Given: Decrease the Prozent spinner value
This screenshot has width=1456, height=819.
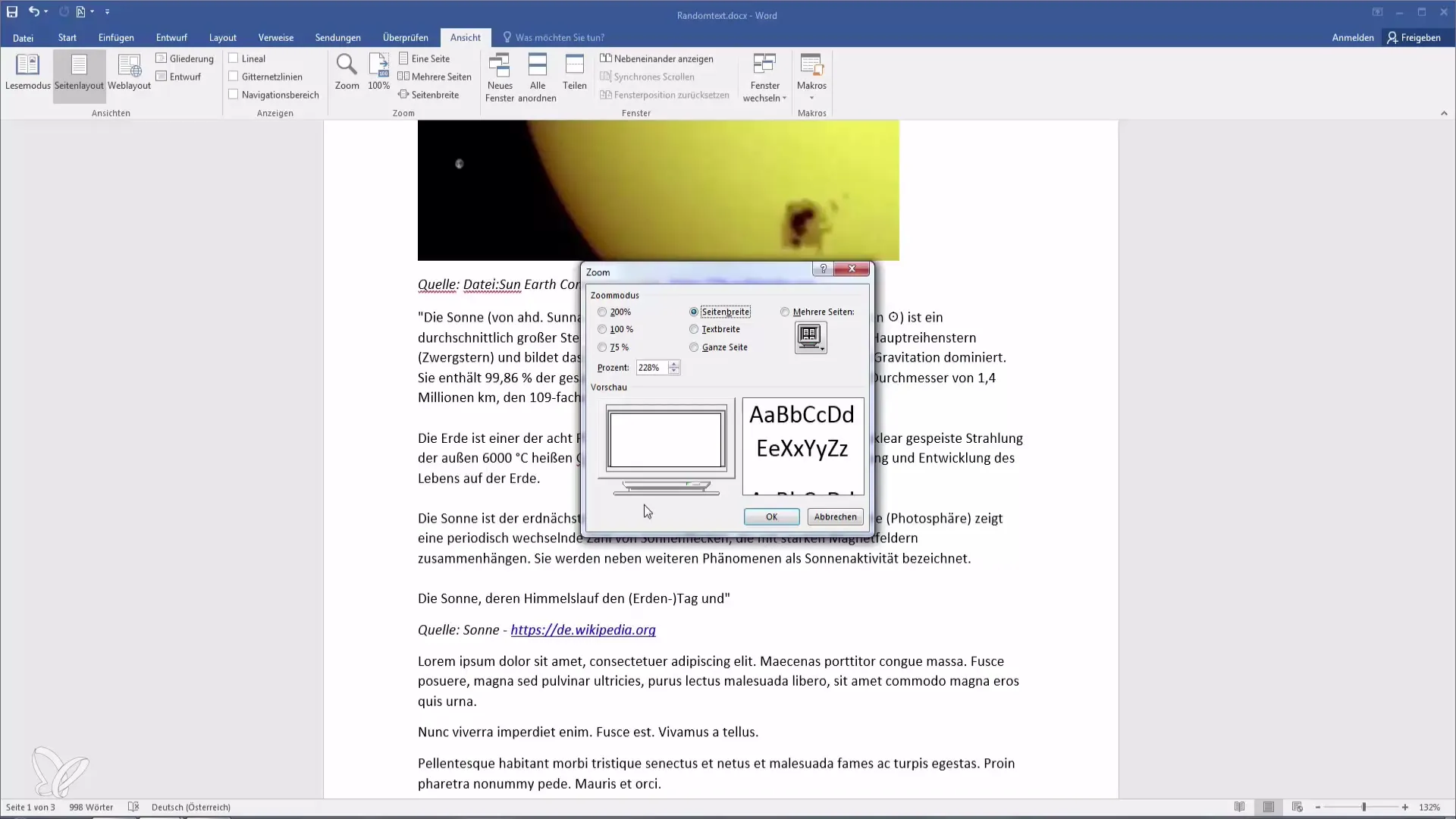Looking at the screenshot, I should [x=674, y=371].
